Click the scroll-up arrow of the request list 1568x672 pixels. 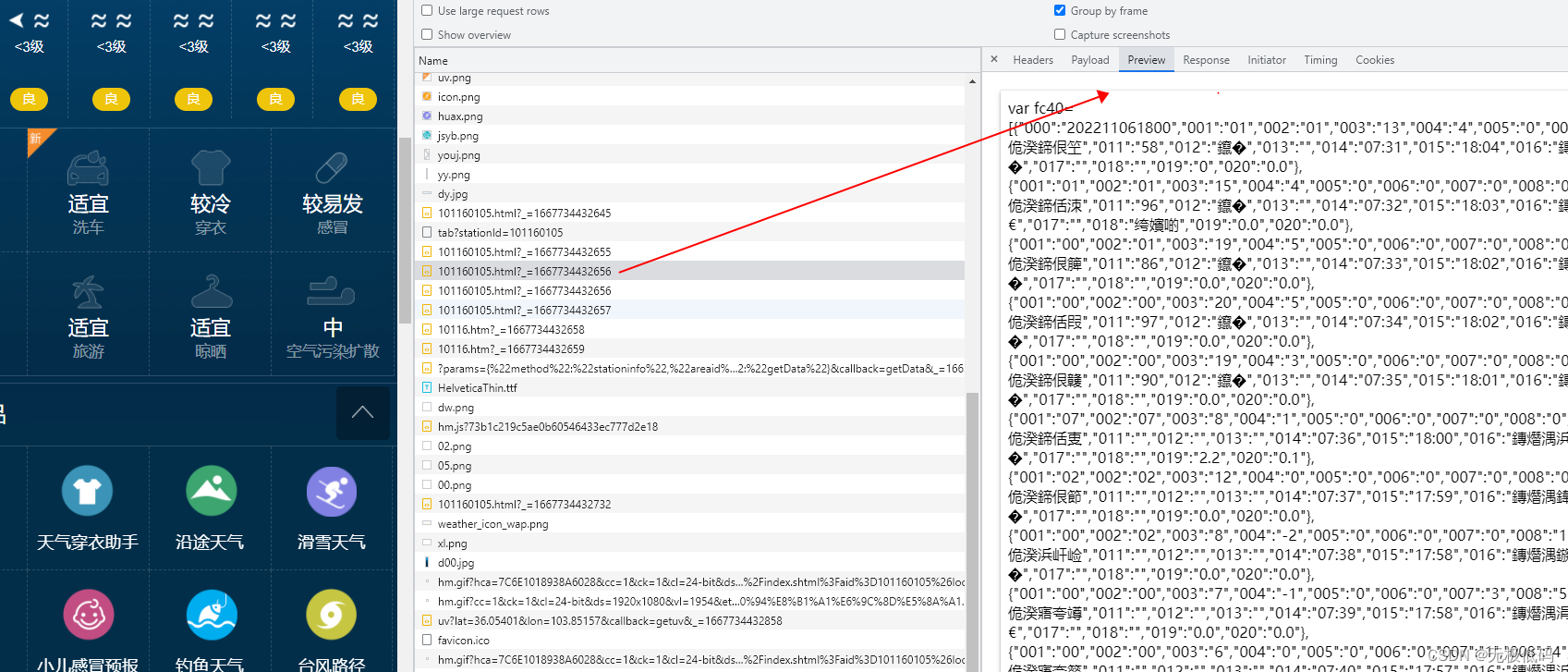pyautogui.click(x=972, y=81)
